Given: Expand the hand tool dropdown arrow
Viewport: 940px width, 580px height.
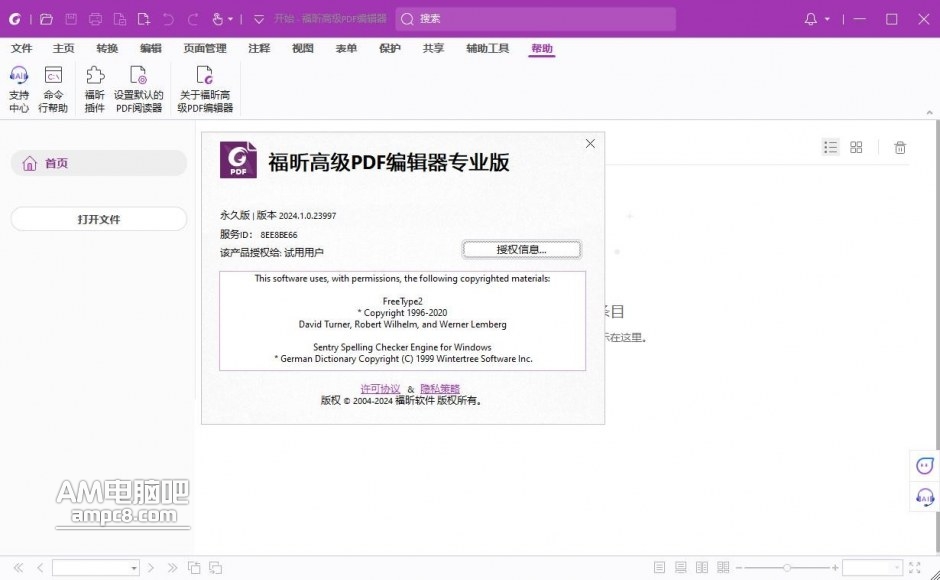Looking at the screenshot, I should point(231,19).
